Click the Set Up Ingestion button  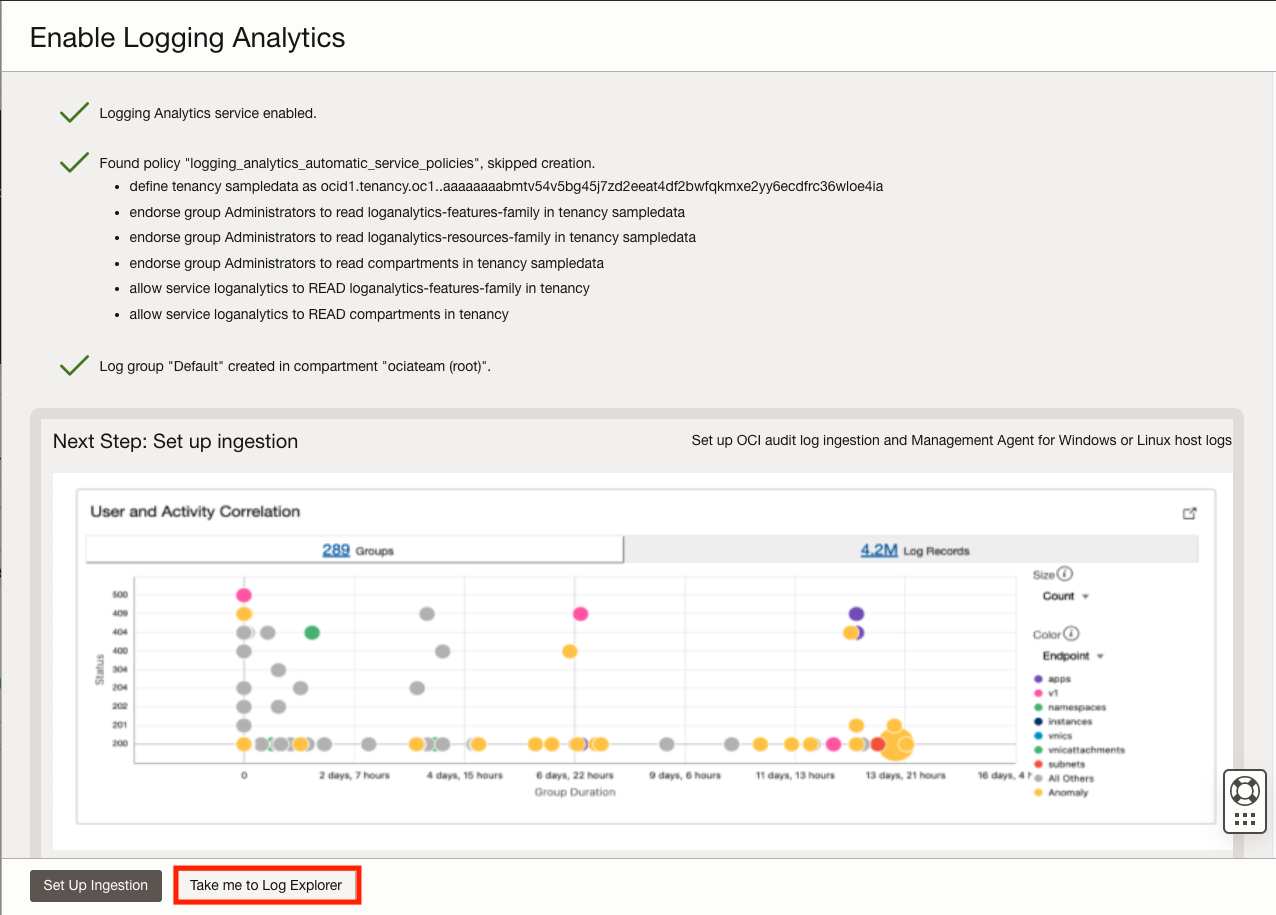[95, 885]
